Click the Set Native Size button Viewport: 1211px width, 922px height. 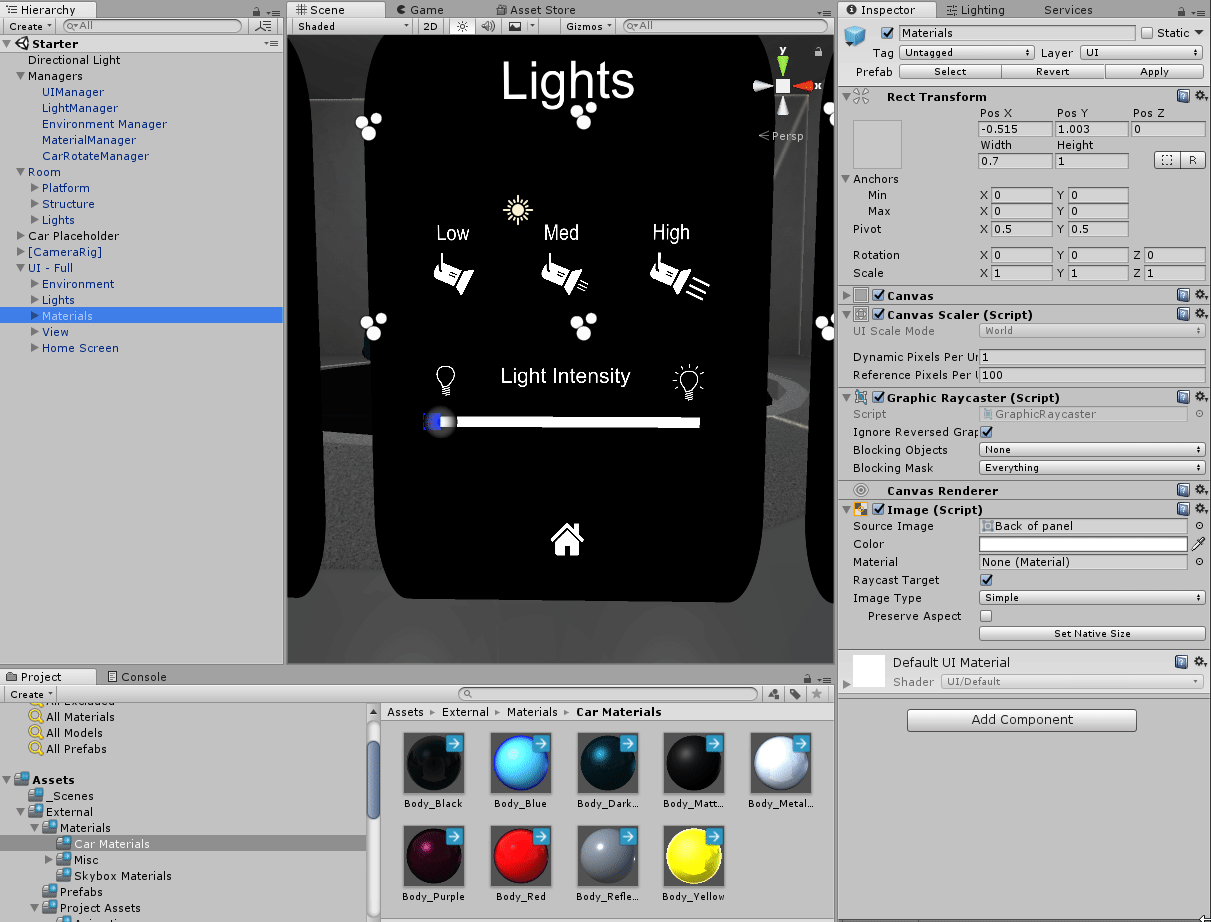pyautogui.click(x=1091, y=633)
